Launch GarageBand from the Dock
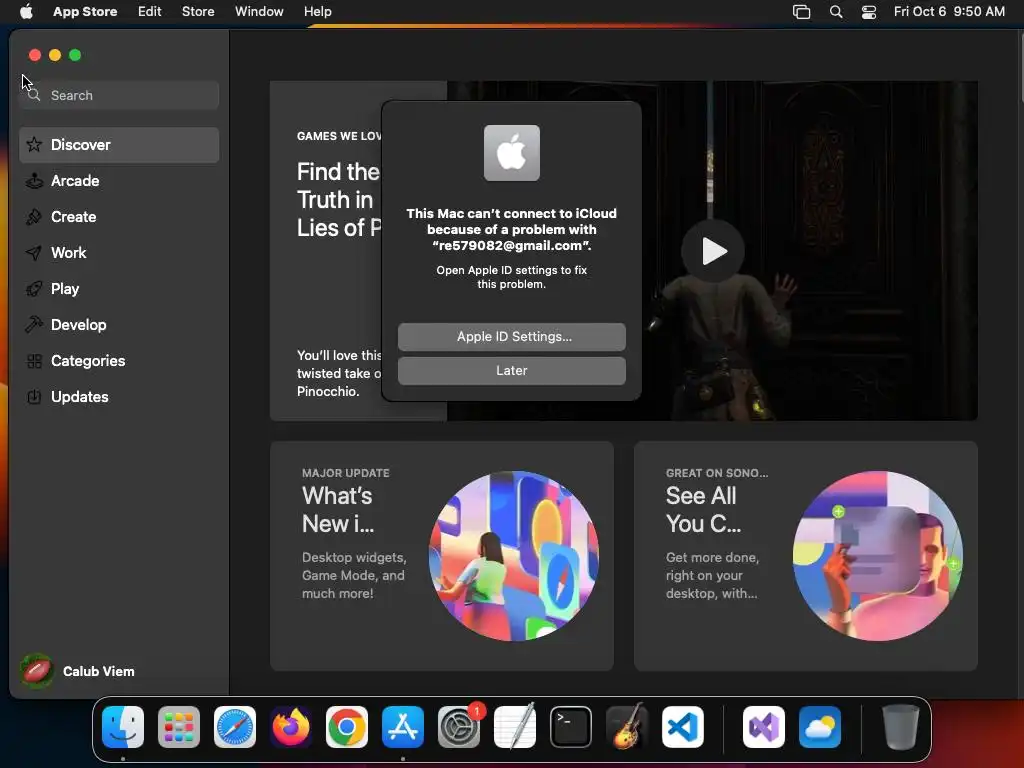Screen dimensions: 1024x768 click(627, 727)
